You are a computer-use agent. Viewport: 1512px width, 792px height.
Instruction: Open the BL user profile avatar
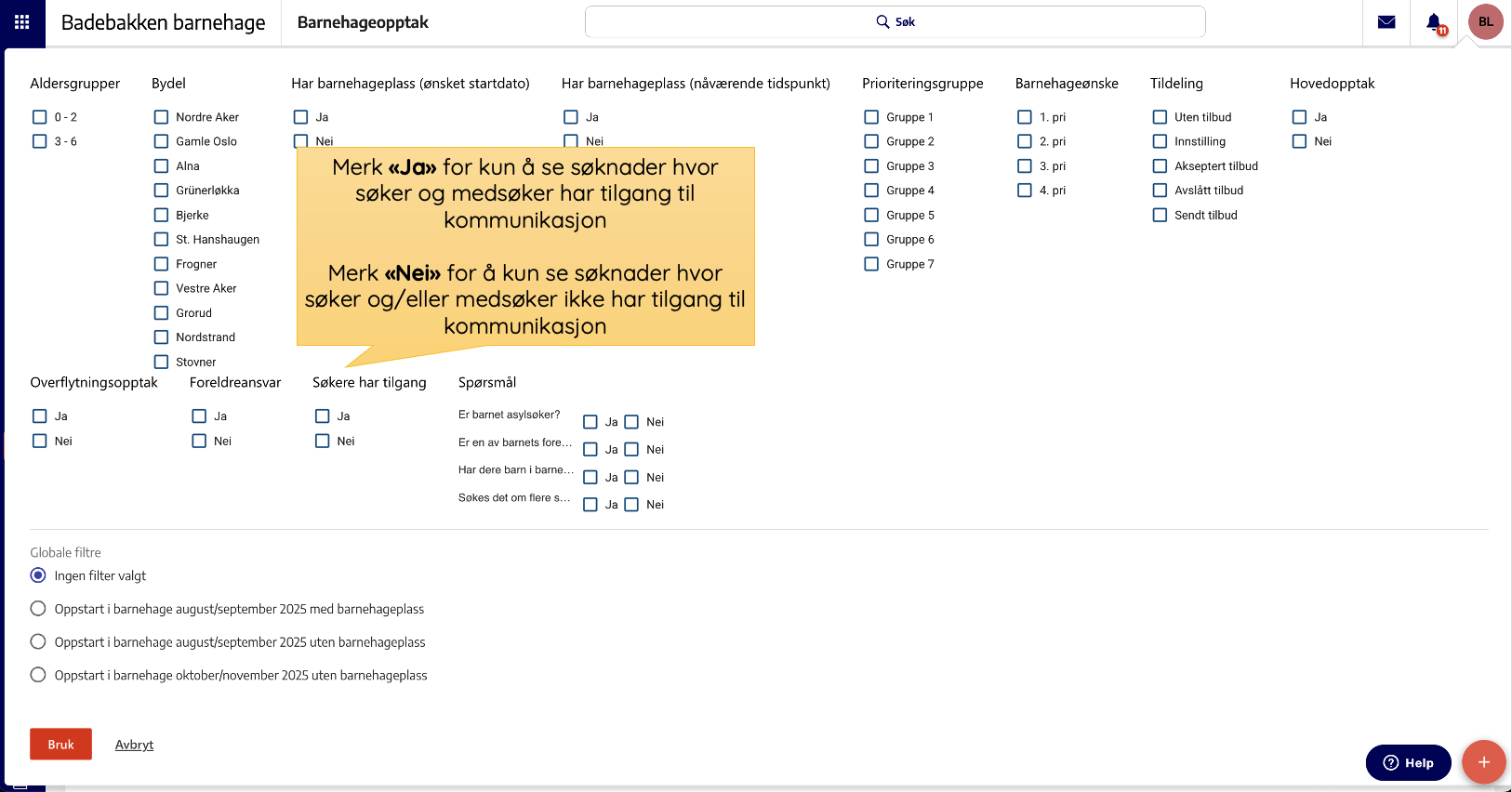1485,22
